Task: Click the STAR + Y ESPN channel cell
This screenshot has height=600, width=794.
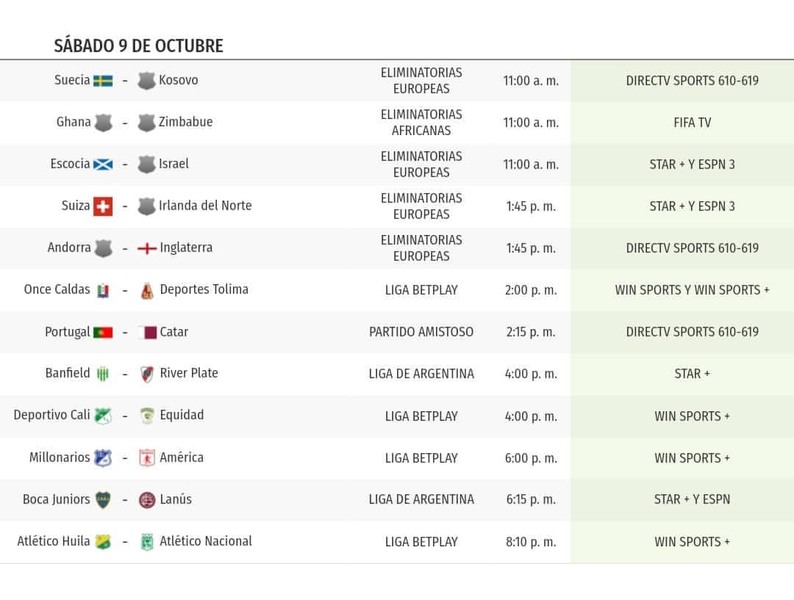Action: (692, 499)
